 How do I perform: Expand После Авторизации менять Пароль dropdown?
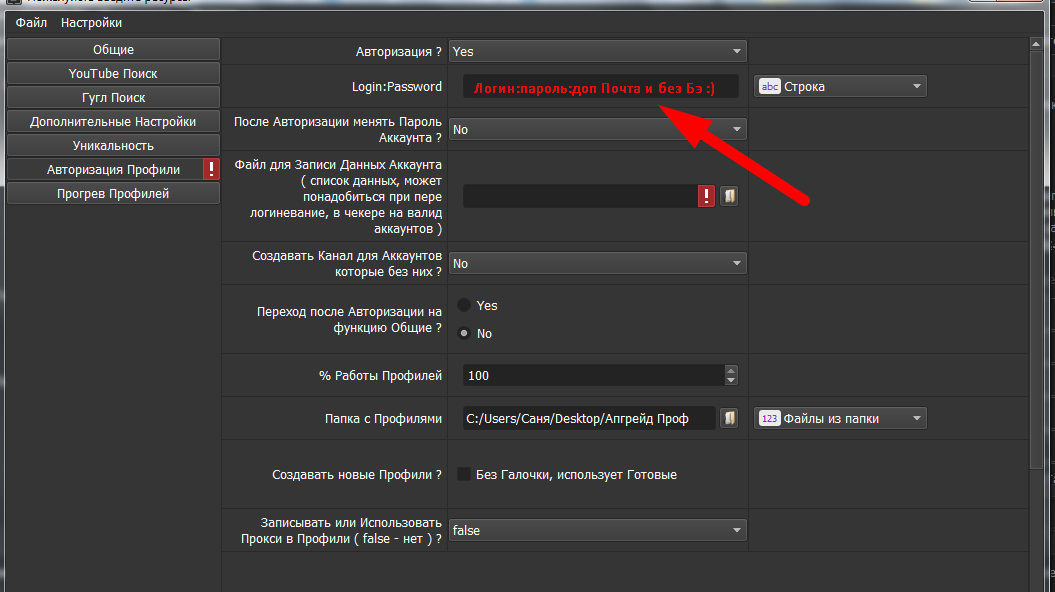tap(597, 129)
